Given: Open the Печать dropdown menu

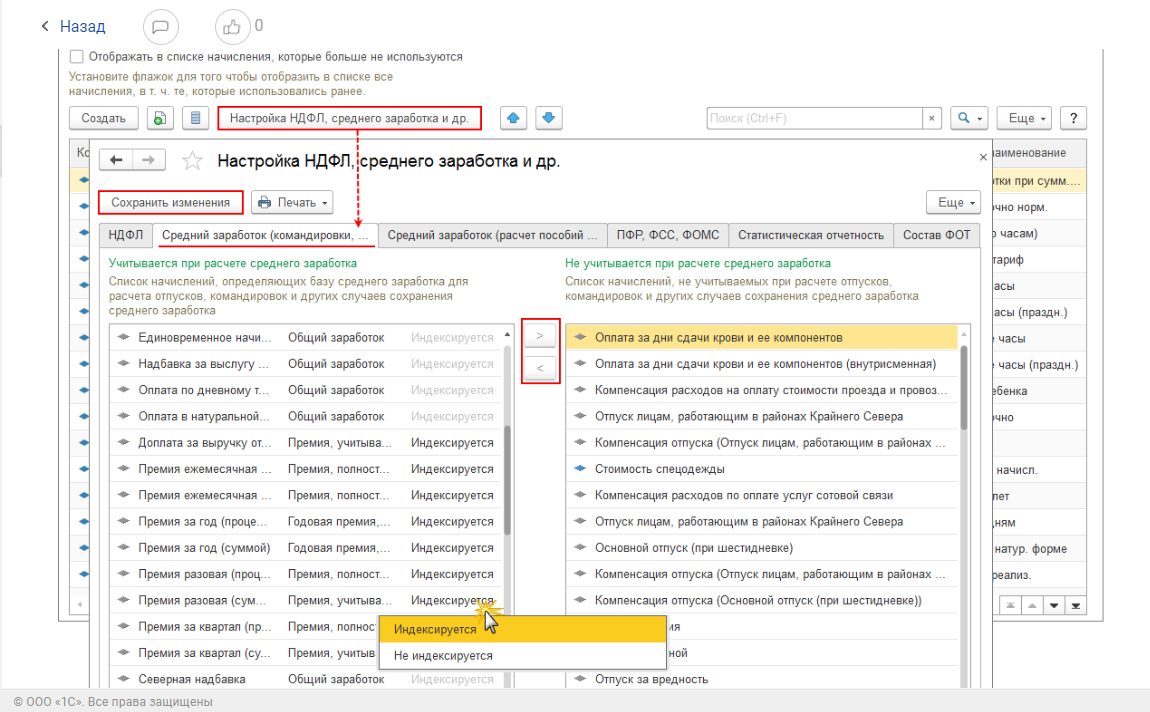Looking at the screenshot, I should click(x=292, y=203).
